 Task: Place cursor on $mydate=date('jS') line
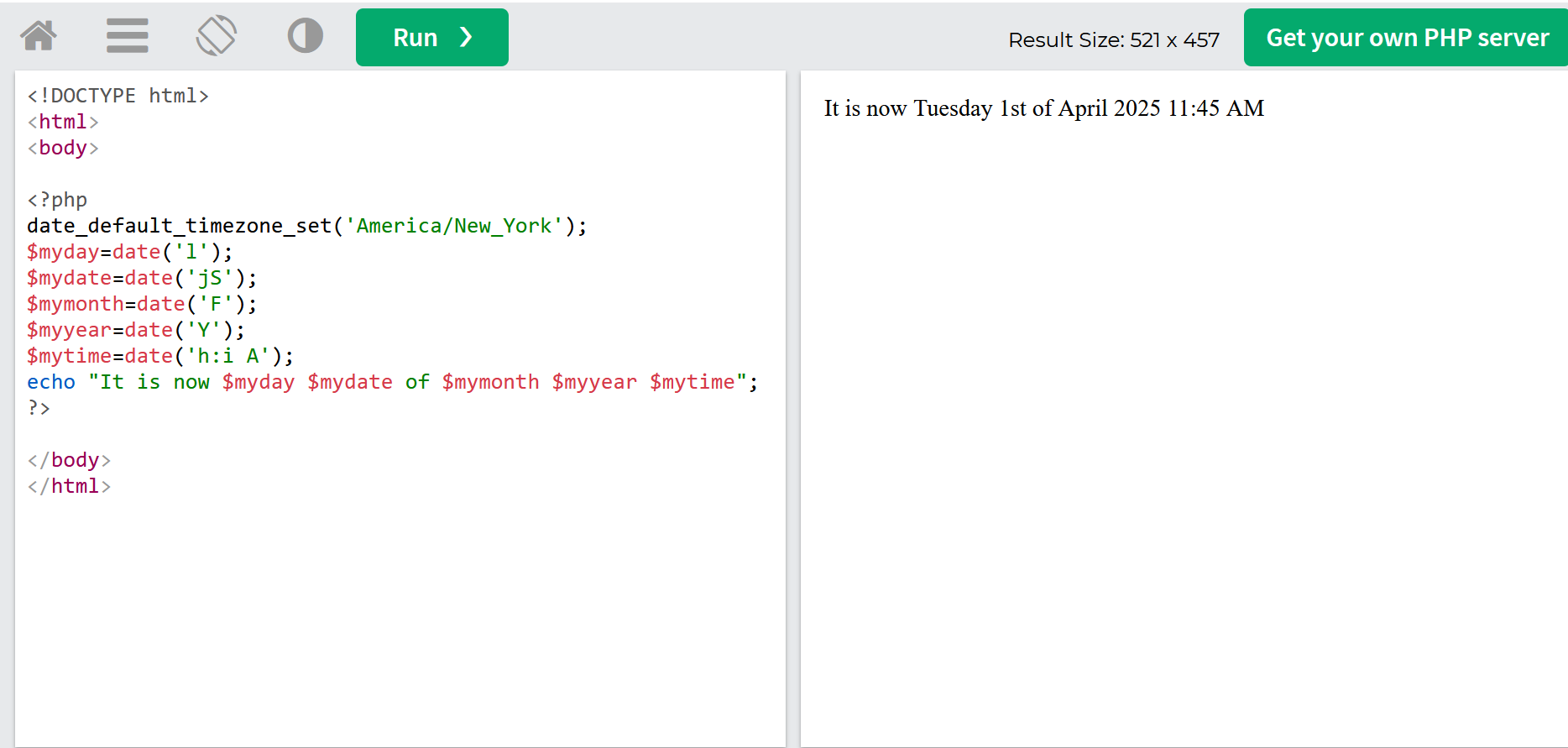142,278
